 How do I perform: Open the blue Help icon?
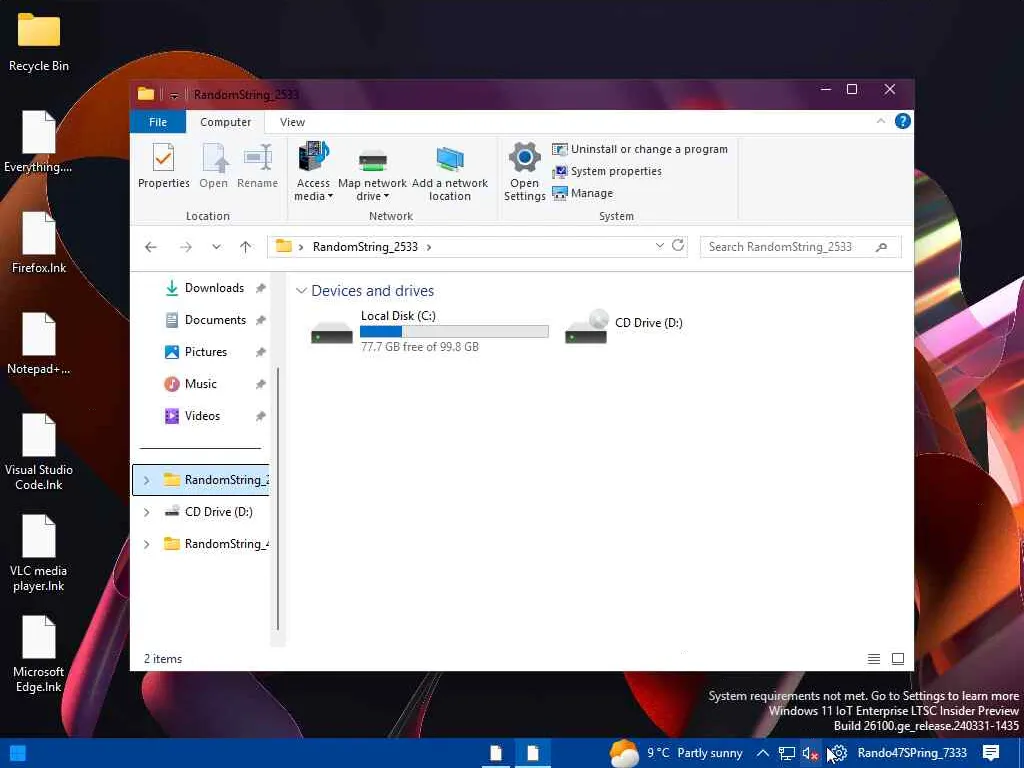point(903,121)
